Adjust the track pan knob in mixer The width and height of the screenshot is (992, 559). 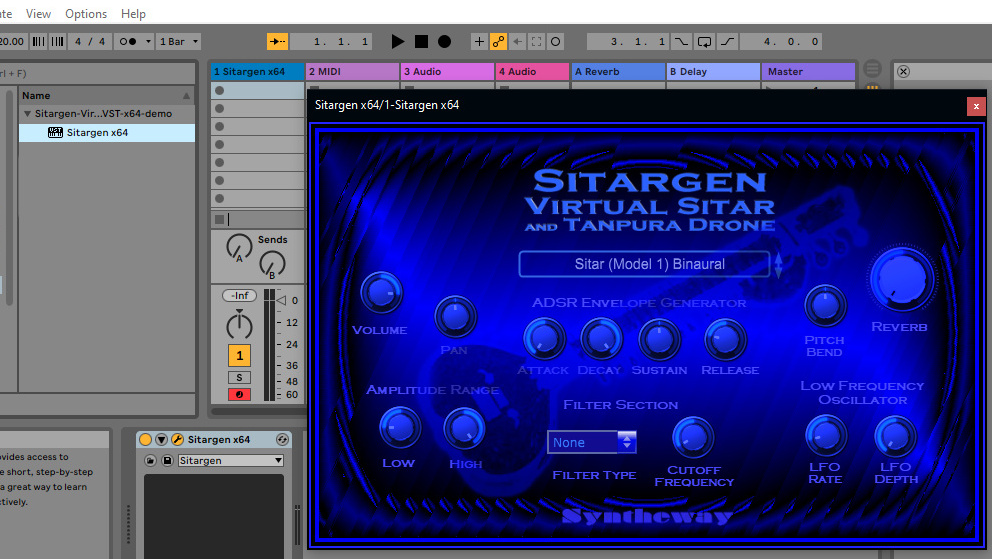click(239, 325)
